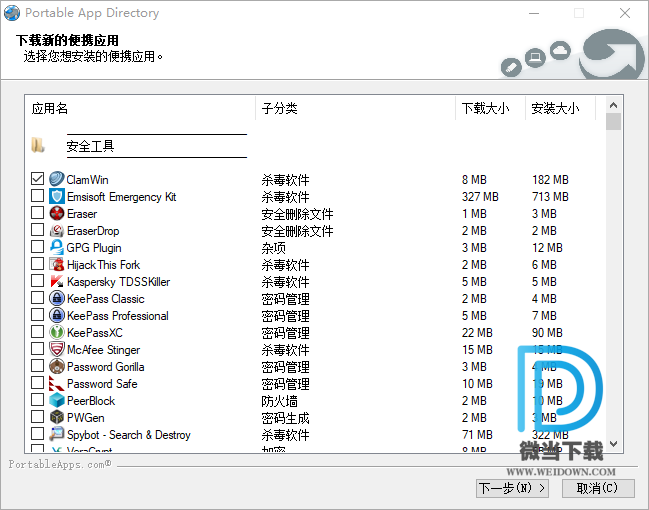Click the ClamWin app icon

click(x=57, y=179)
